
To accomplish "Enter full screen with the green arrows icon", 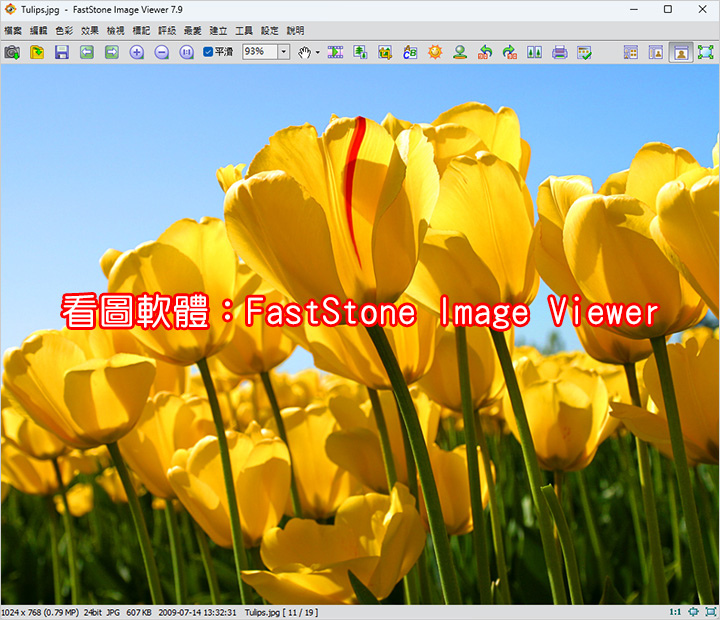I will tap(705, 52).
